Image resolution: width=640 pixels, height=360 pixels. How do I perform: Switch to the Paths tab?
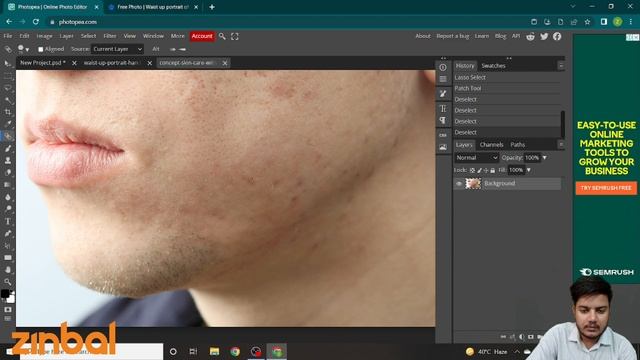(518, 144)
